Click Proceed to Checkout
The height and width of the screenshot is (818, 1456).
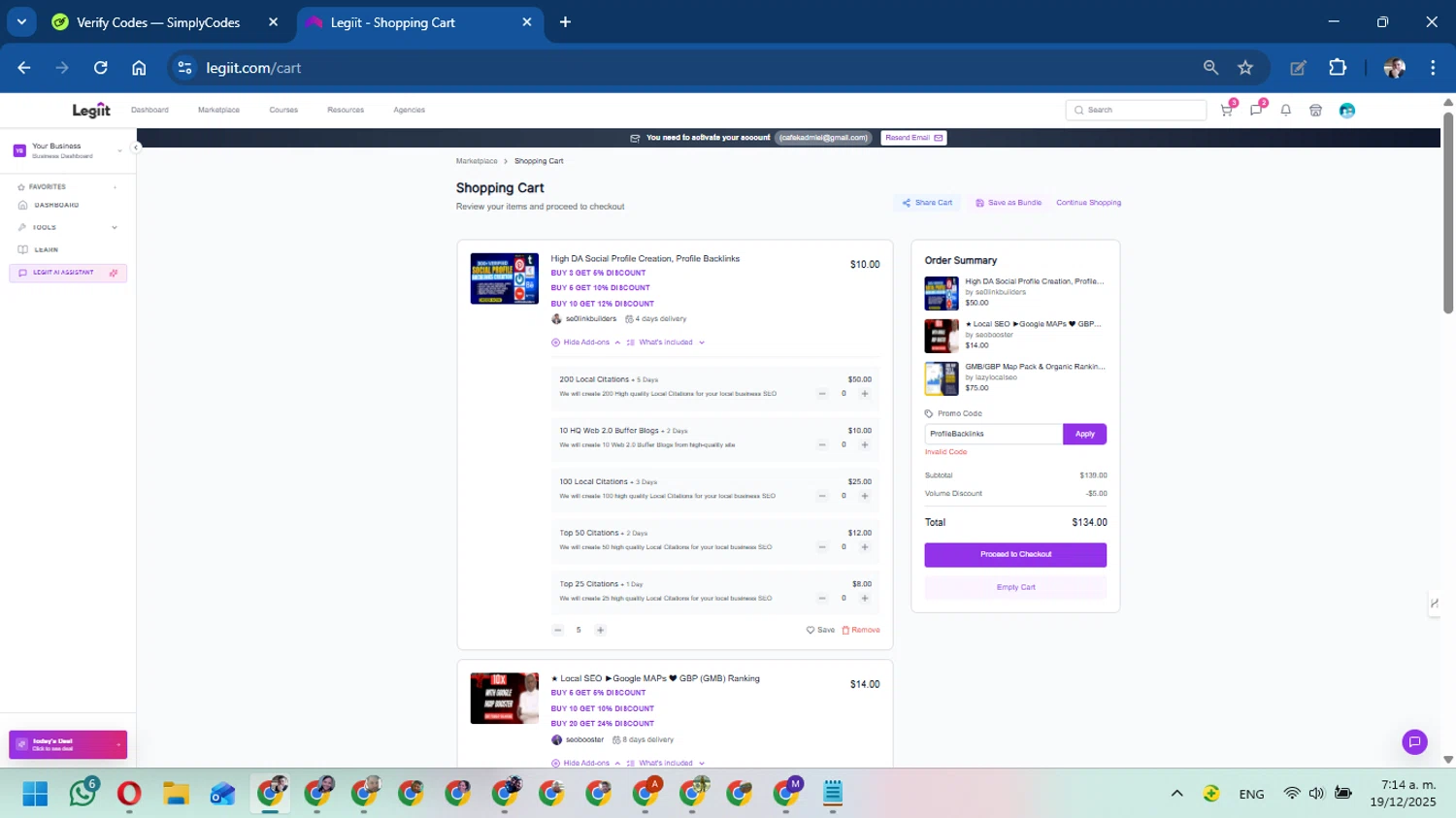1015,554
